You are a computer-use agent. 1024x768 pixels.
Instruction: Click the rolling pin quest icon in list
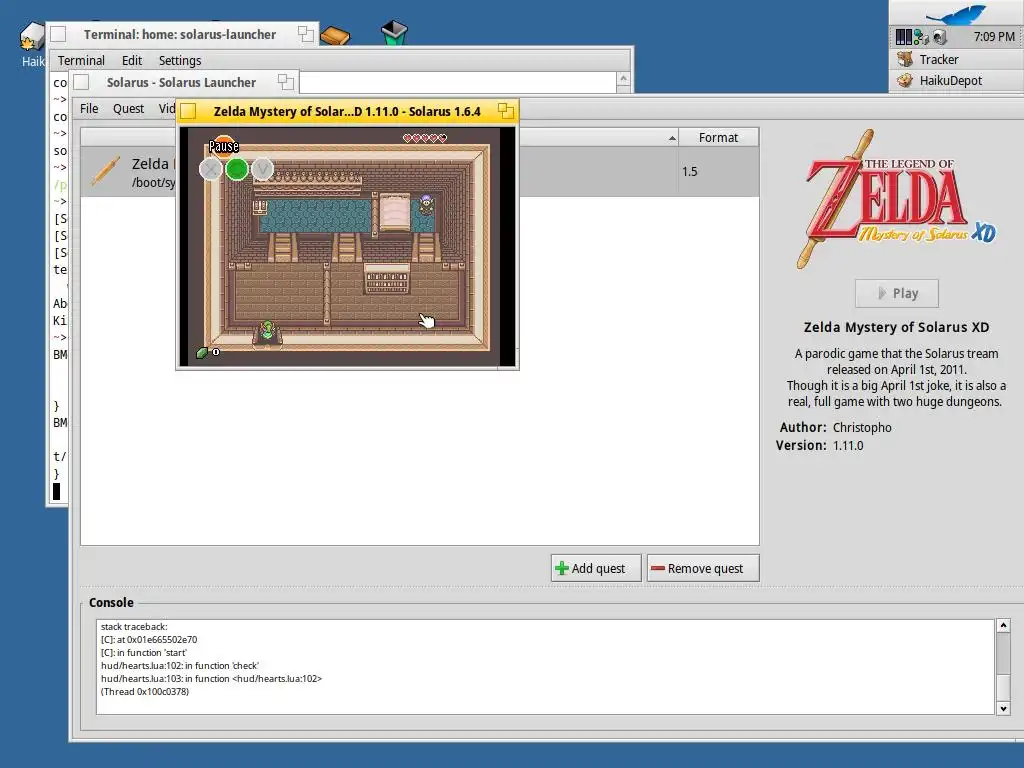point(106,171)
